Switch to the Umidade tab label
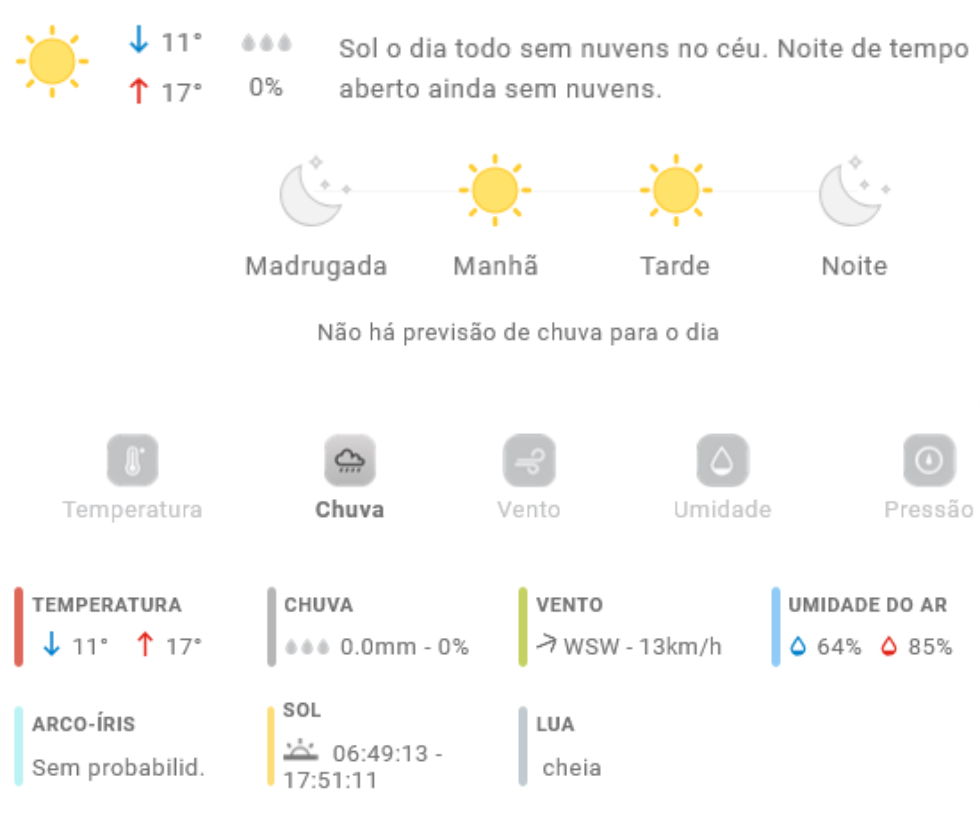Image resolution: width=980 pixels, height=813 pixels. [722, 510]
